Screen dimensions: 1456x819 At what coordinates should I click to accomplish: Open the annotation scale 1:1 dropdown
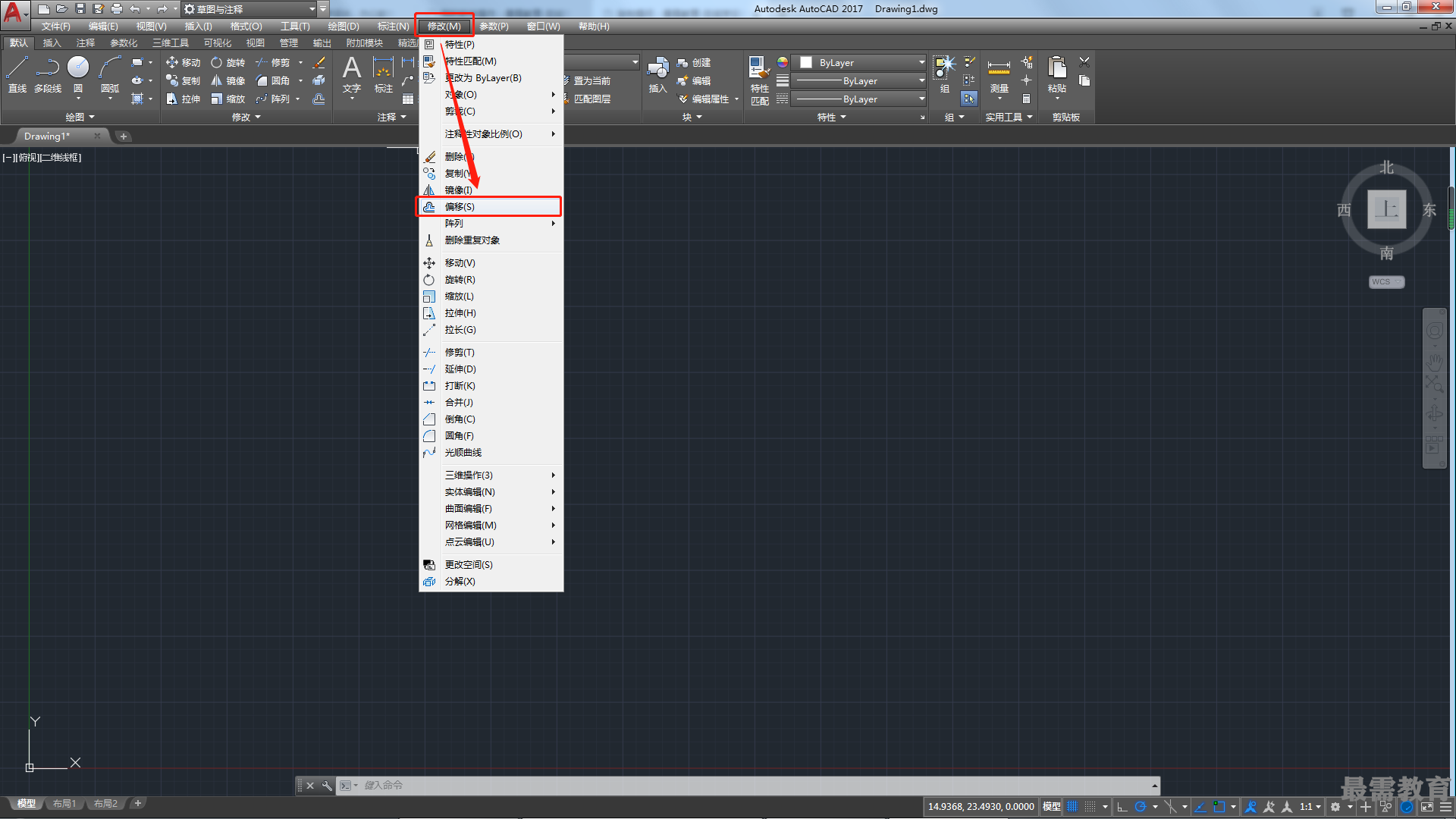(x=1310, y=807)
